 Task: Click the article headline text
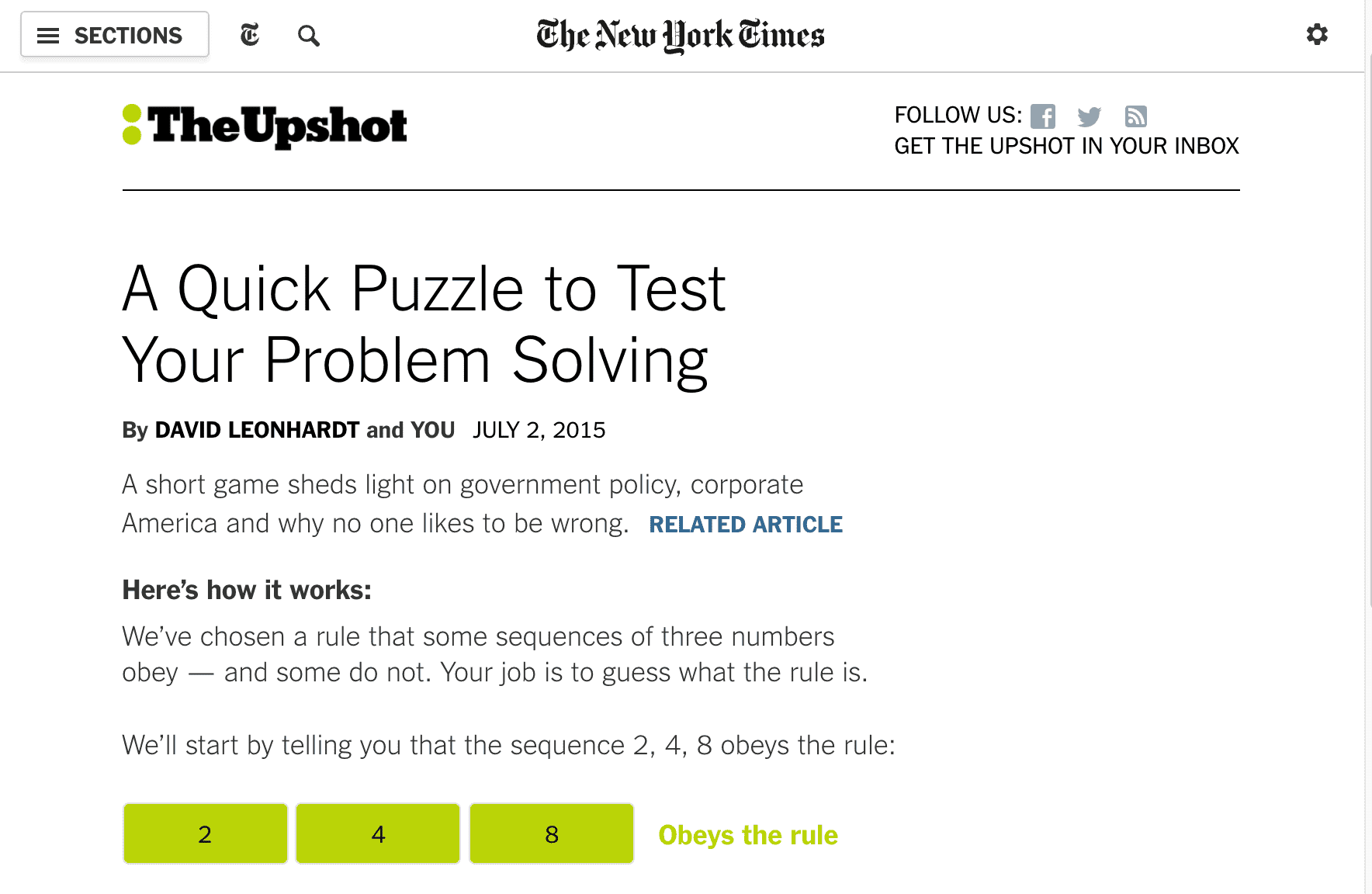424,324
